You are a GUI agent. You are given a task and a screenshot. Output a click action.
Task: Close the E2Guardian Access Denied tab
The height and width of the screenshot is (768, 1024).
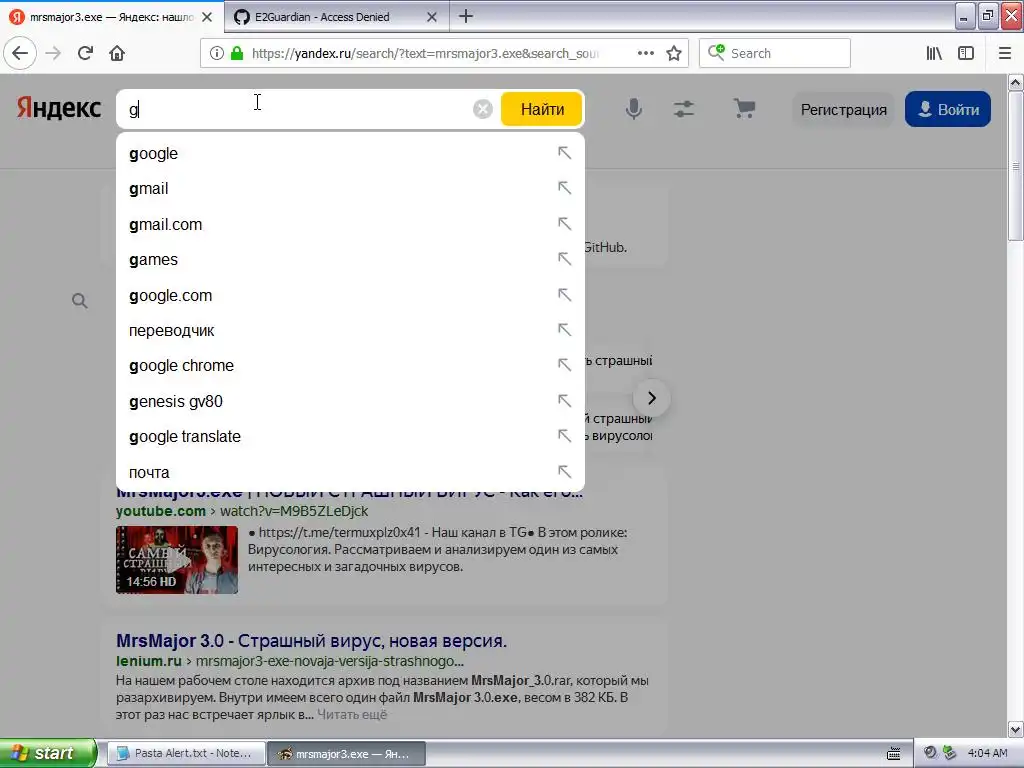(x=432, y=17)
